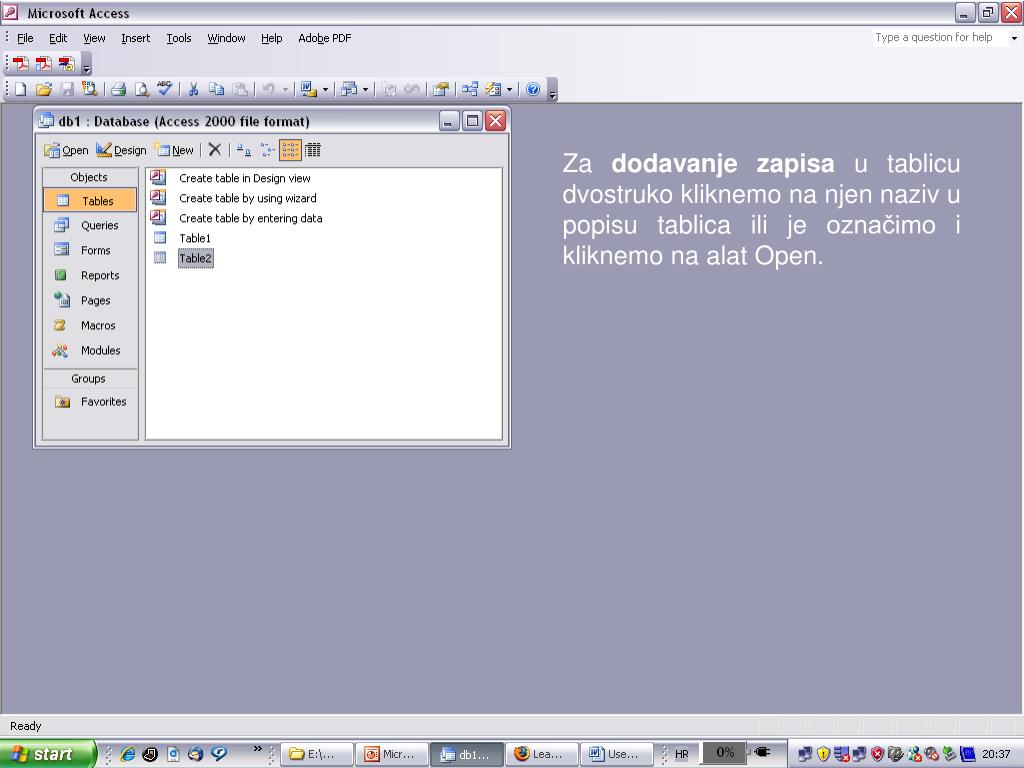This screenshot has width=1024, height=768.
Task: Open the View menu
Action: [x=94, y=38]
